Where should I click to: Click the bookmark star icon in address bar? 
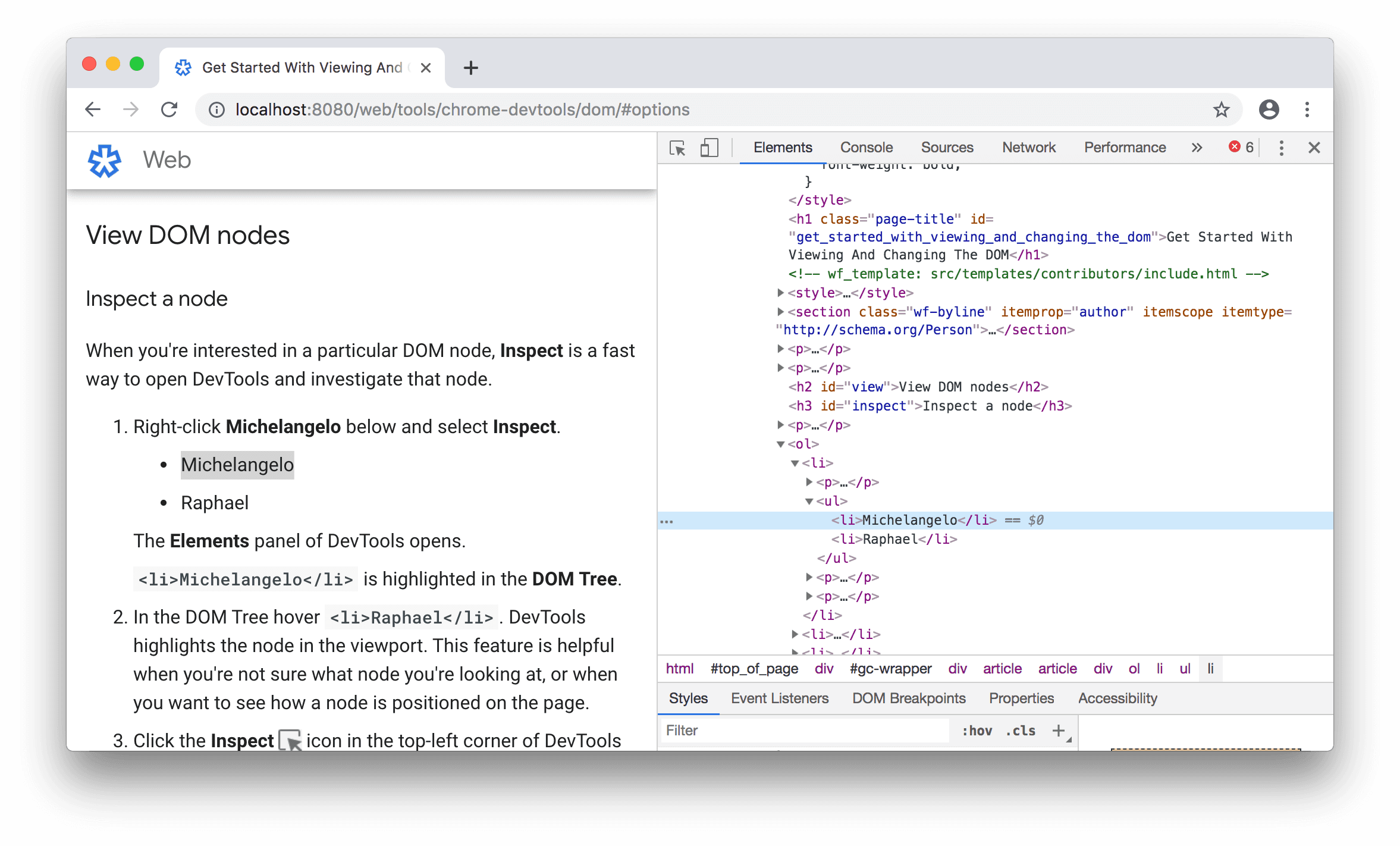[1222, 109]
